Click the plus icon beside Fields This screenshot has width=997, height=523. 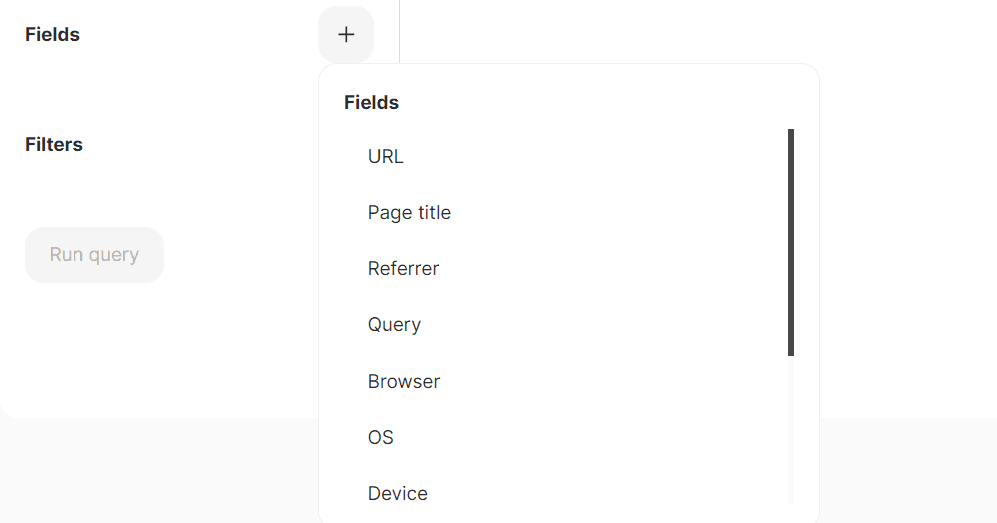point(346,35)
